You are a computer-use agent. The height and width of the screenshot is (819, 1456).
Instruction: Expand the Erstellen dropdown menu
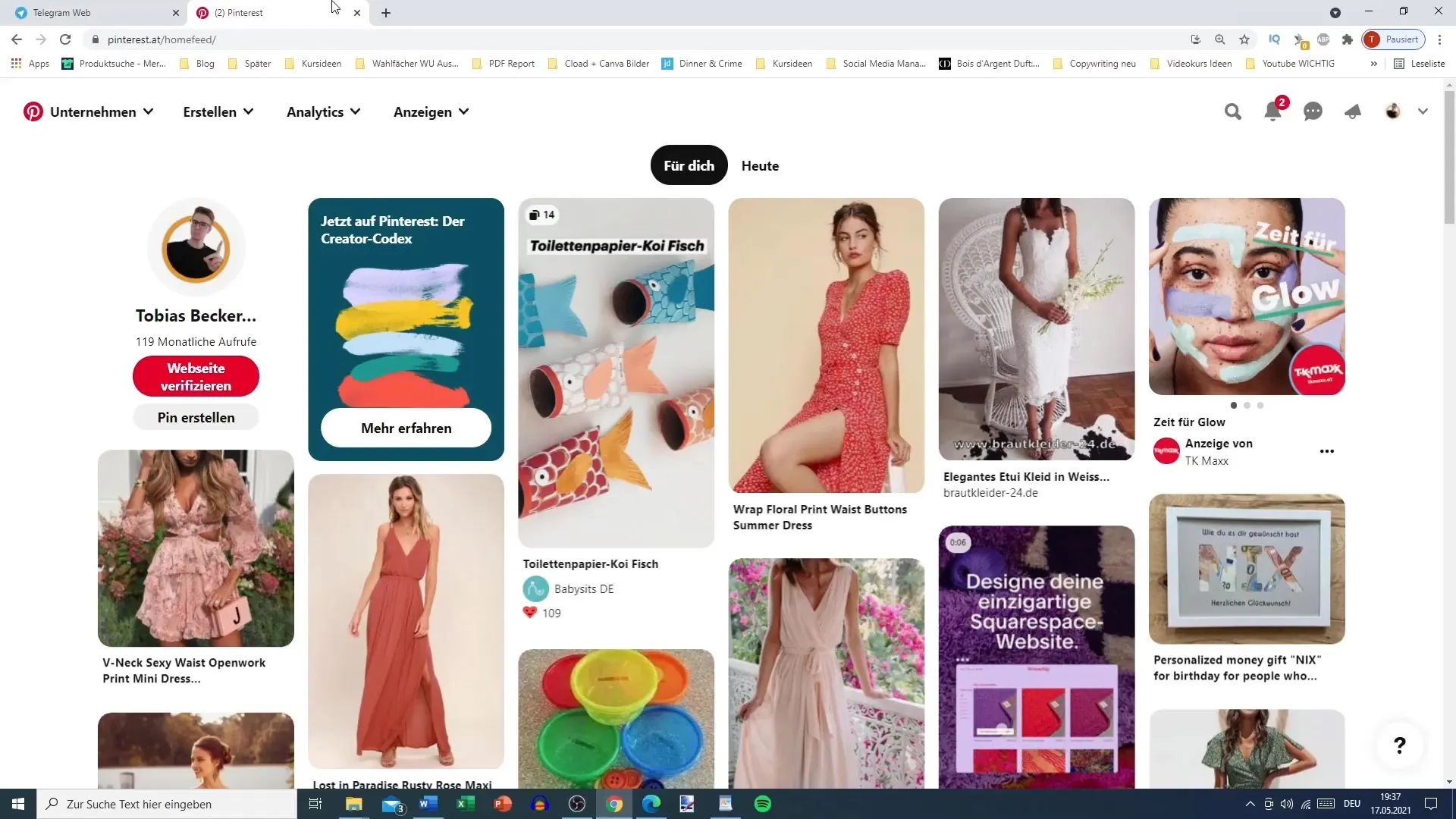[x=218, y=112]
